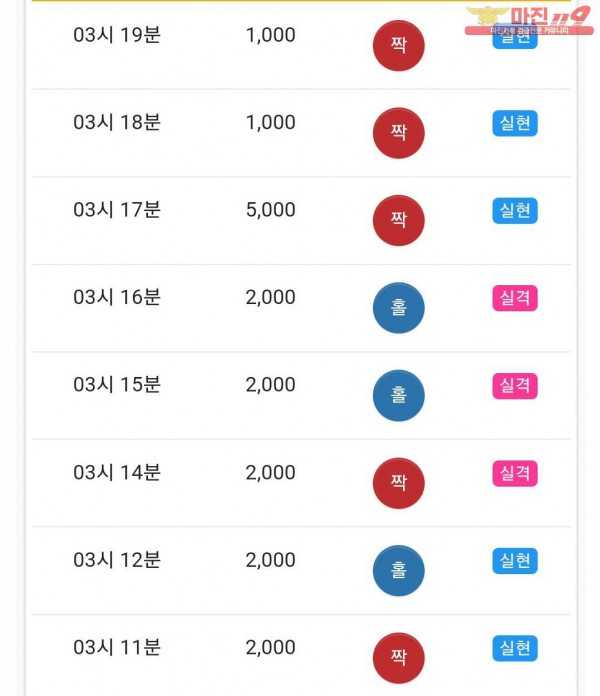Select the 1,000 amount at 03시 19분
The image size is (600, 696).
click(x=270, y=35)
